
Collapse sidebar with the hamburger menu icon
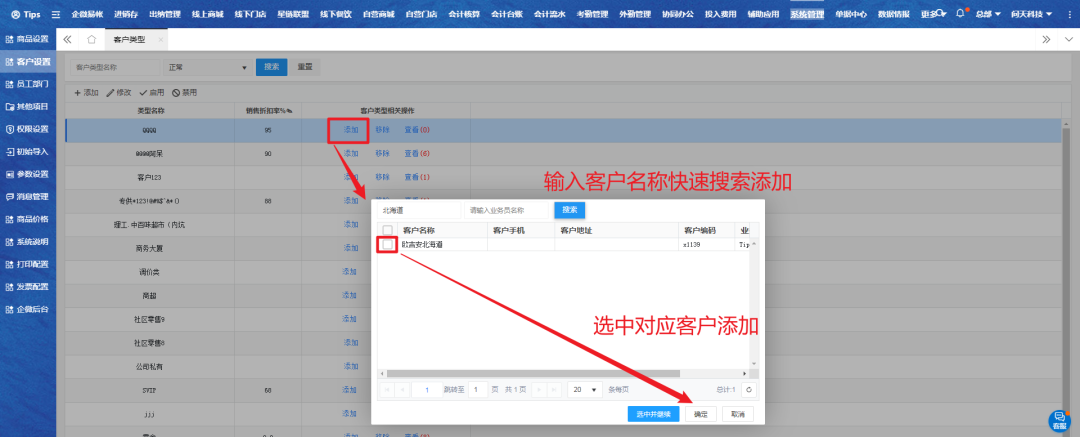pyautogui.click(x=56, y=15)
